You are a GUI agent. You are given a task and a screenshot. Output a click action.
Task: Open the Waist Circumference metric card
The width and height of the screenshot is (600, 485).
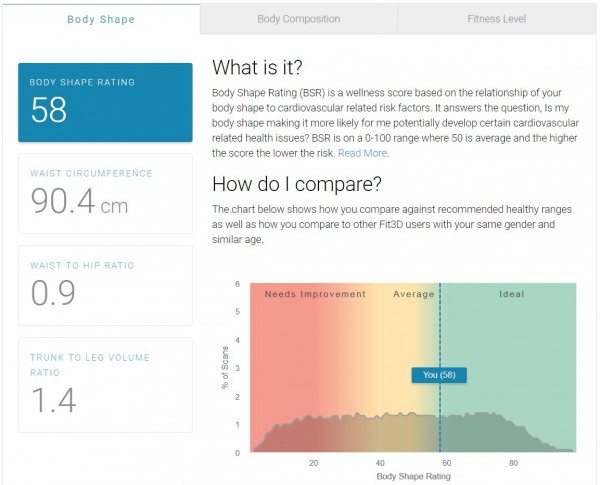coord(105,193)
